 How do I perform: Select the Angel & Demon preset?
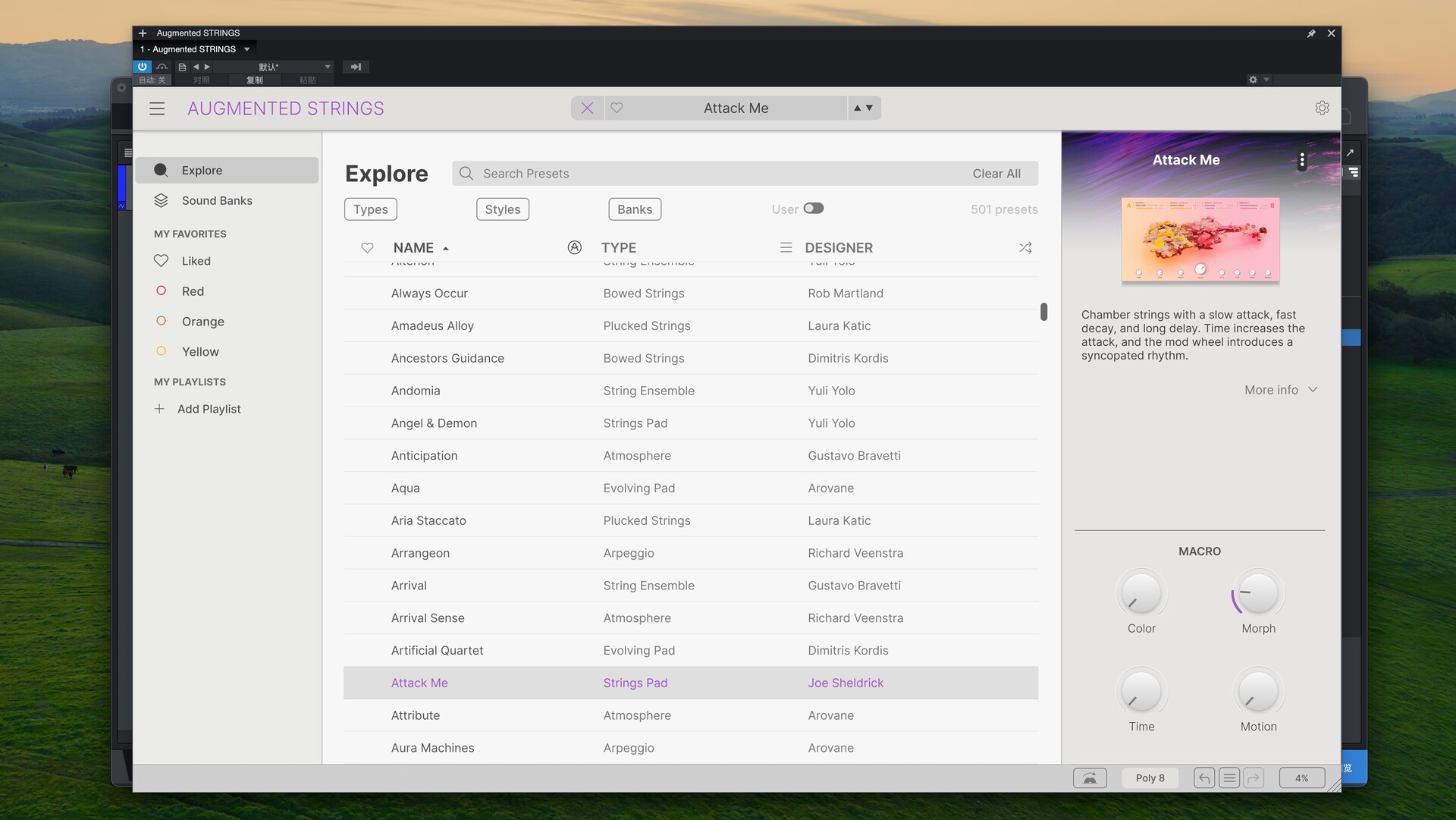pos(691,423)
